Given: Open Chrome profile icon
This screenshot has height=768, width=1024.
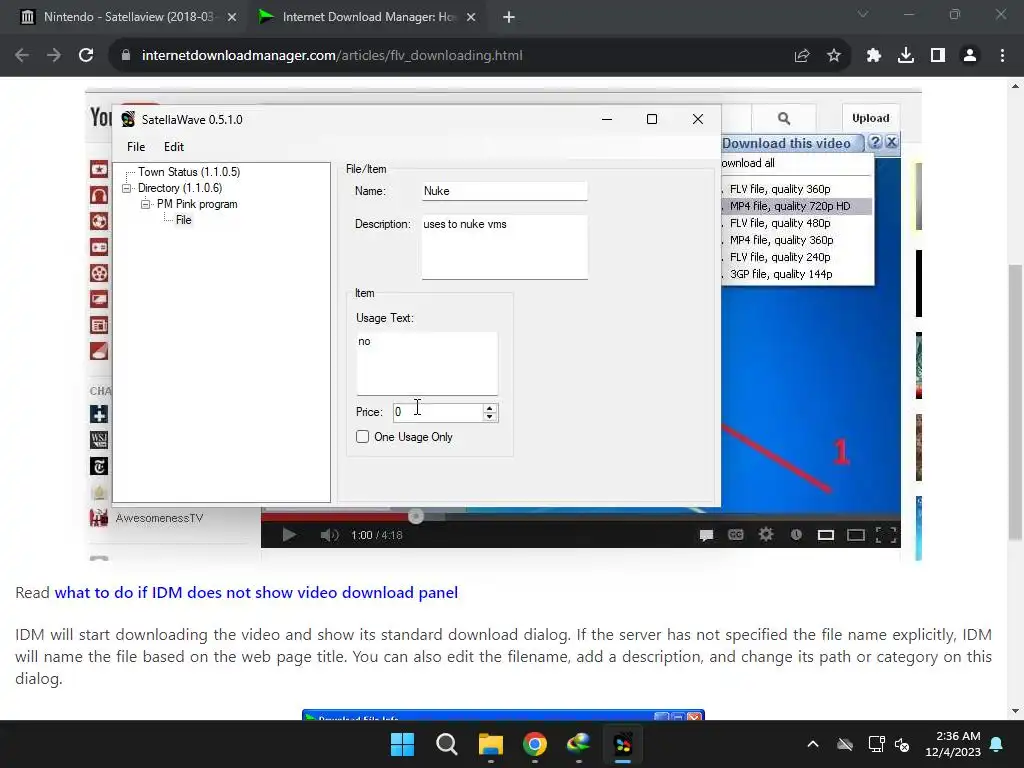Looking at the screenshot, I should pos(970,56).
